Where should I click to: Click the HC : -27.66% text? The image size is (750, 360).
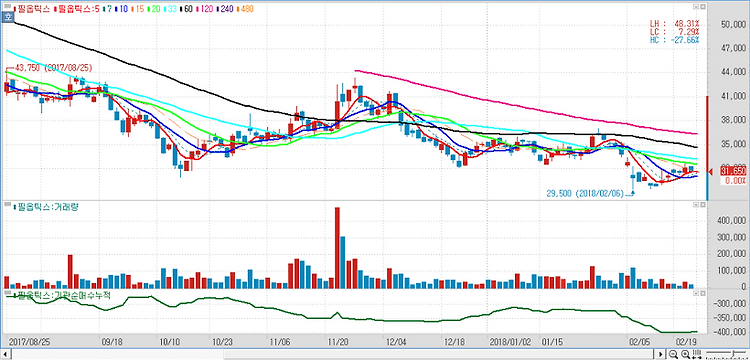click(x=674, y=40)
